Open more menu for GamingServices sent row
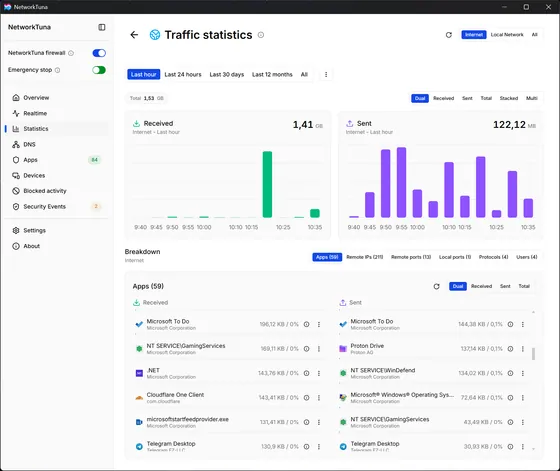Image resolution: width=560 pixels, height=471 pixels. tap(523, 422)
